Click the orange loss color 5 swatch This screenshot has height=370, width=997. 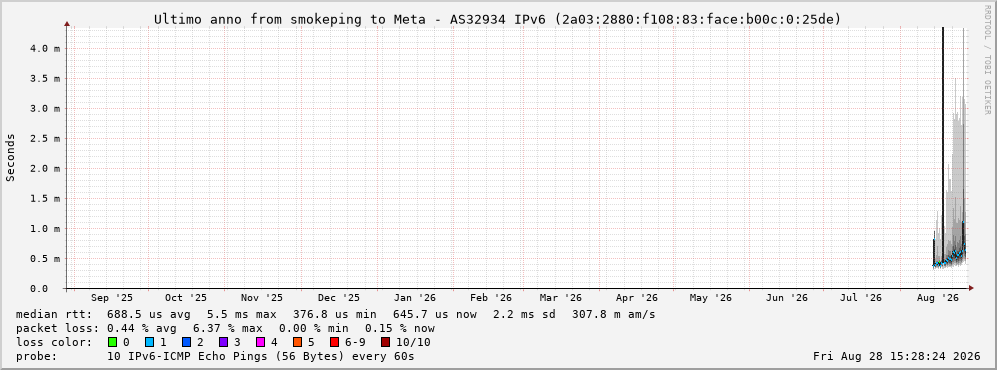[297, 343]
